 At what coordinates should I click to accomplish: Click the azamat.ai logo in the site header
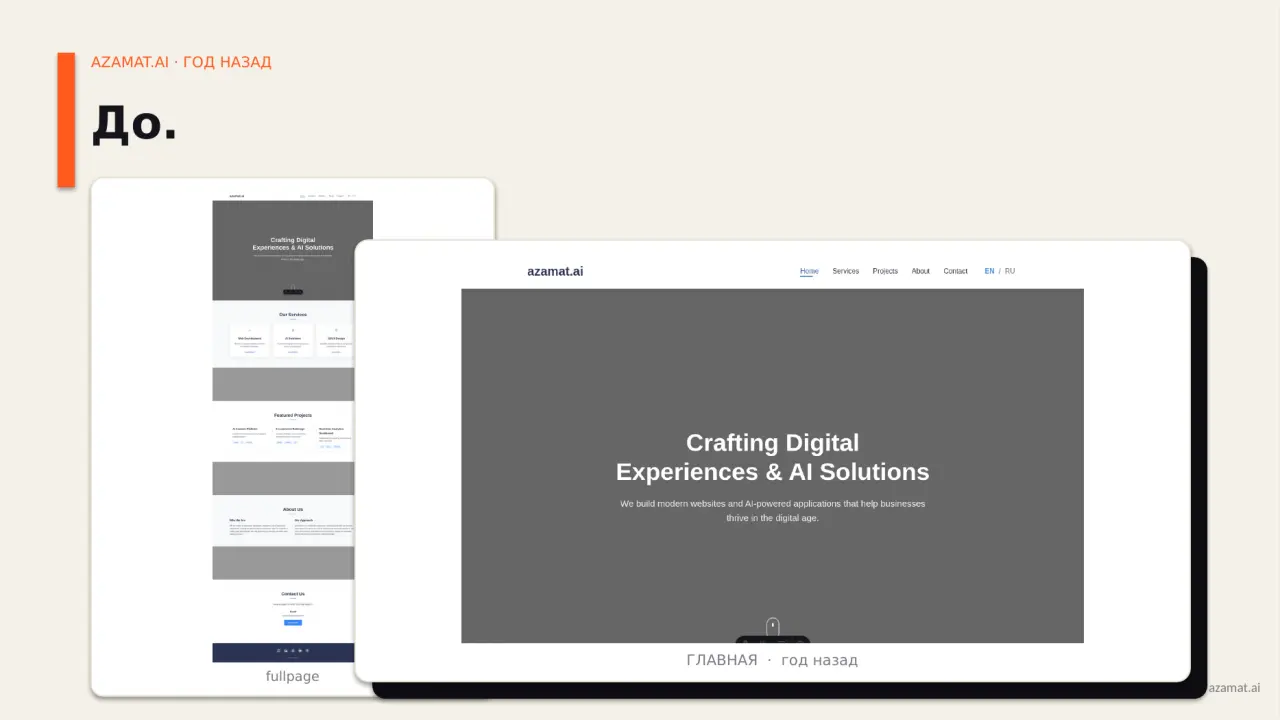555,271
